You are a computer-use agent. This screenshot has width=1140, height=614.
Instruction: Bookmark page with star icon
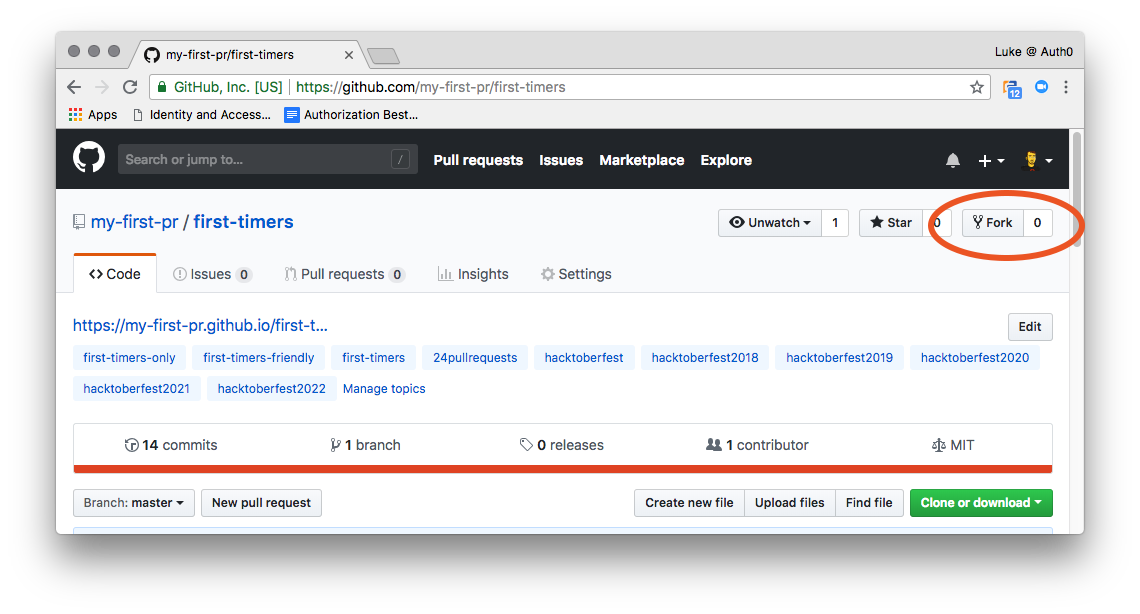(x=976, y=87)
